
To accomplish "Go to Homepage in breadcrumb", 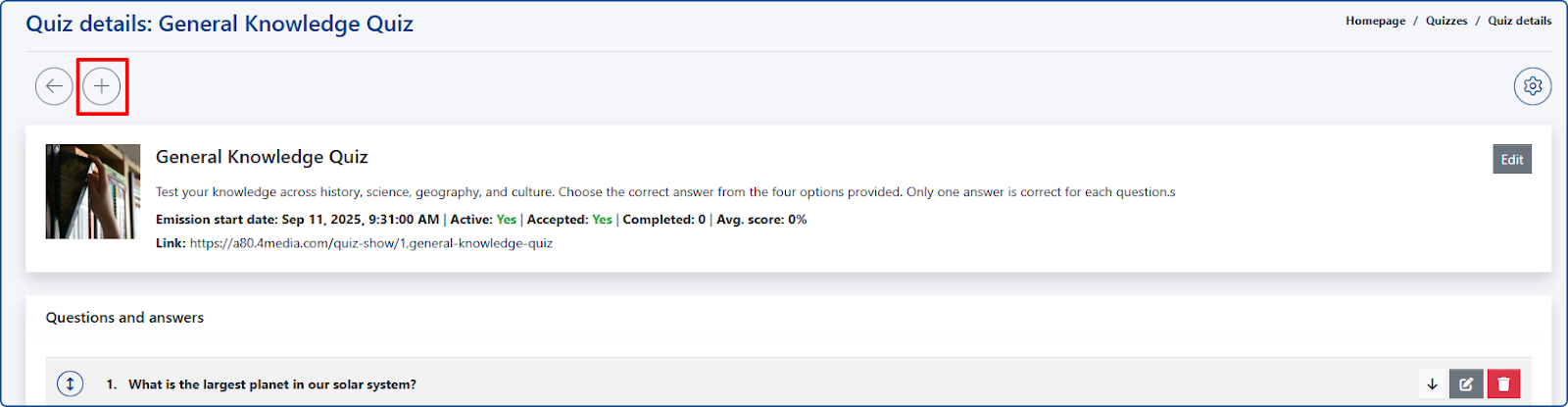I will click(x=1375, y=21).
